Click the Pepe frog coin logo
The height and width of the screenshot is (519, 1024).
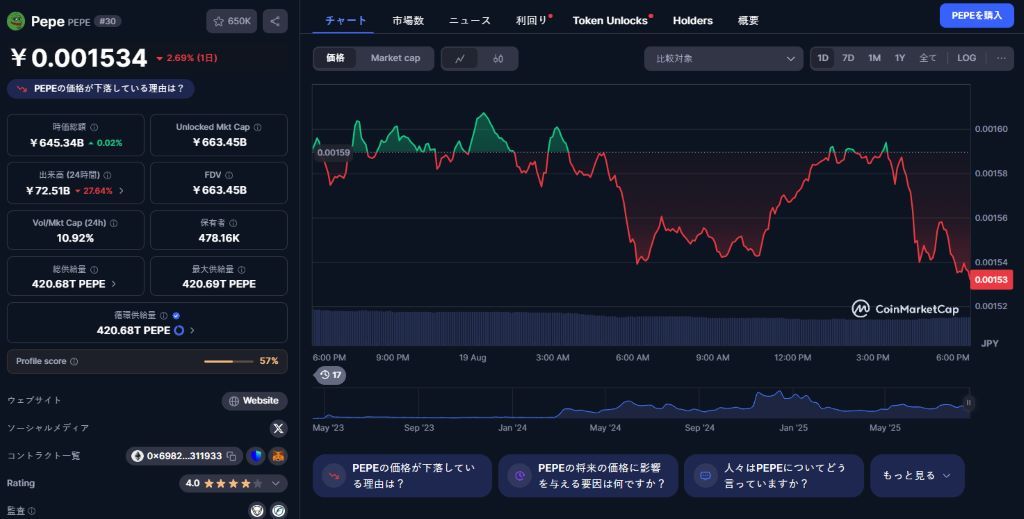click(x=16, y=21)
